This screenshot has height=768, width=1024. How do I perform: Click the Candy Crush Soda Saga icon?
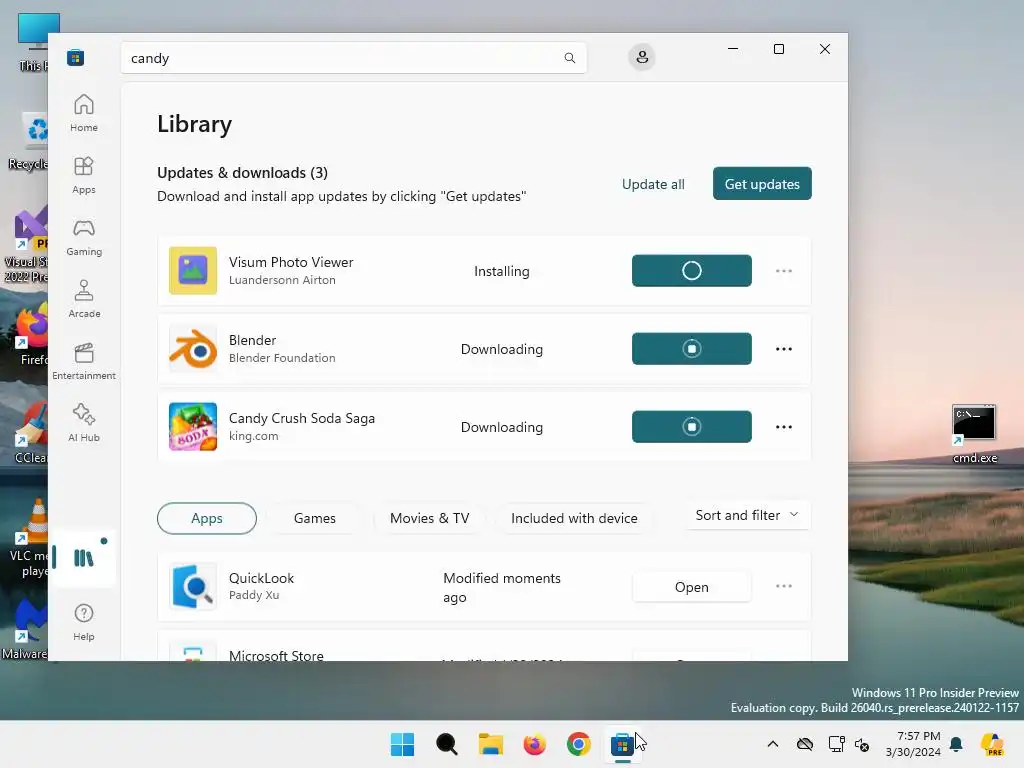[193, 426]
